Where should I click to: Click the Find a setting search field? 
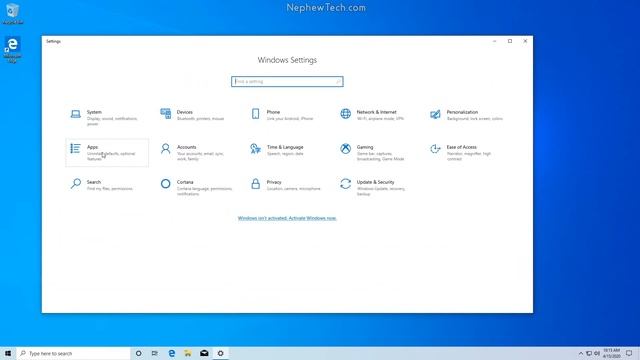pyautogui.click(x=287, y=82)
